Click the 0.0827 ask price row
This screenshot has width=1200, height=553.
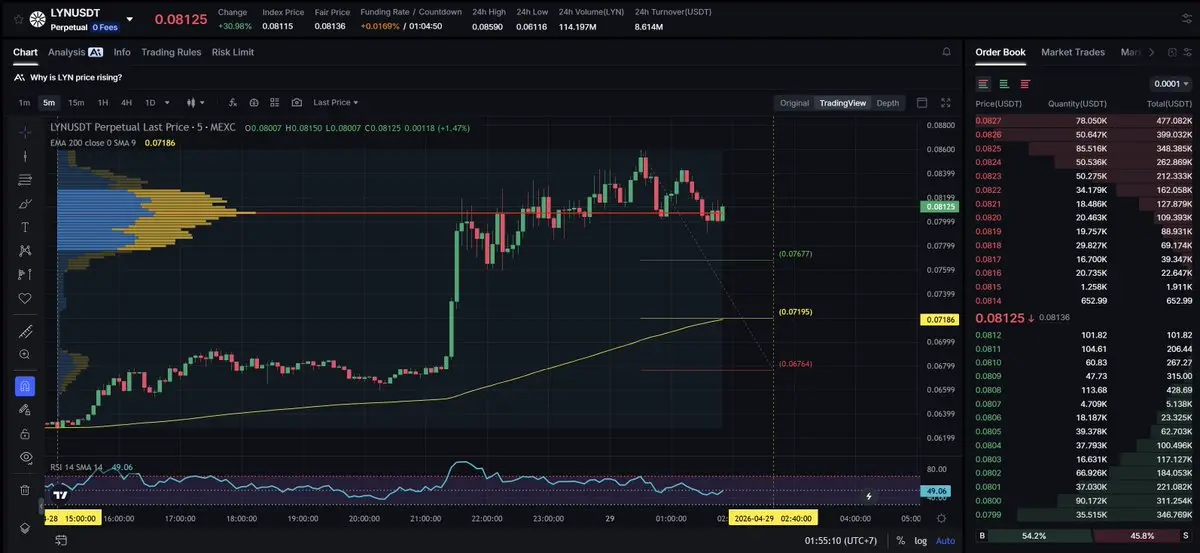click(1084, 121)
